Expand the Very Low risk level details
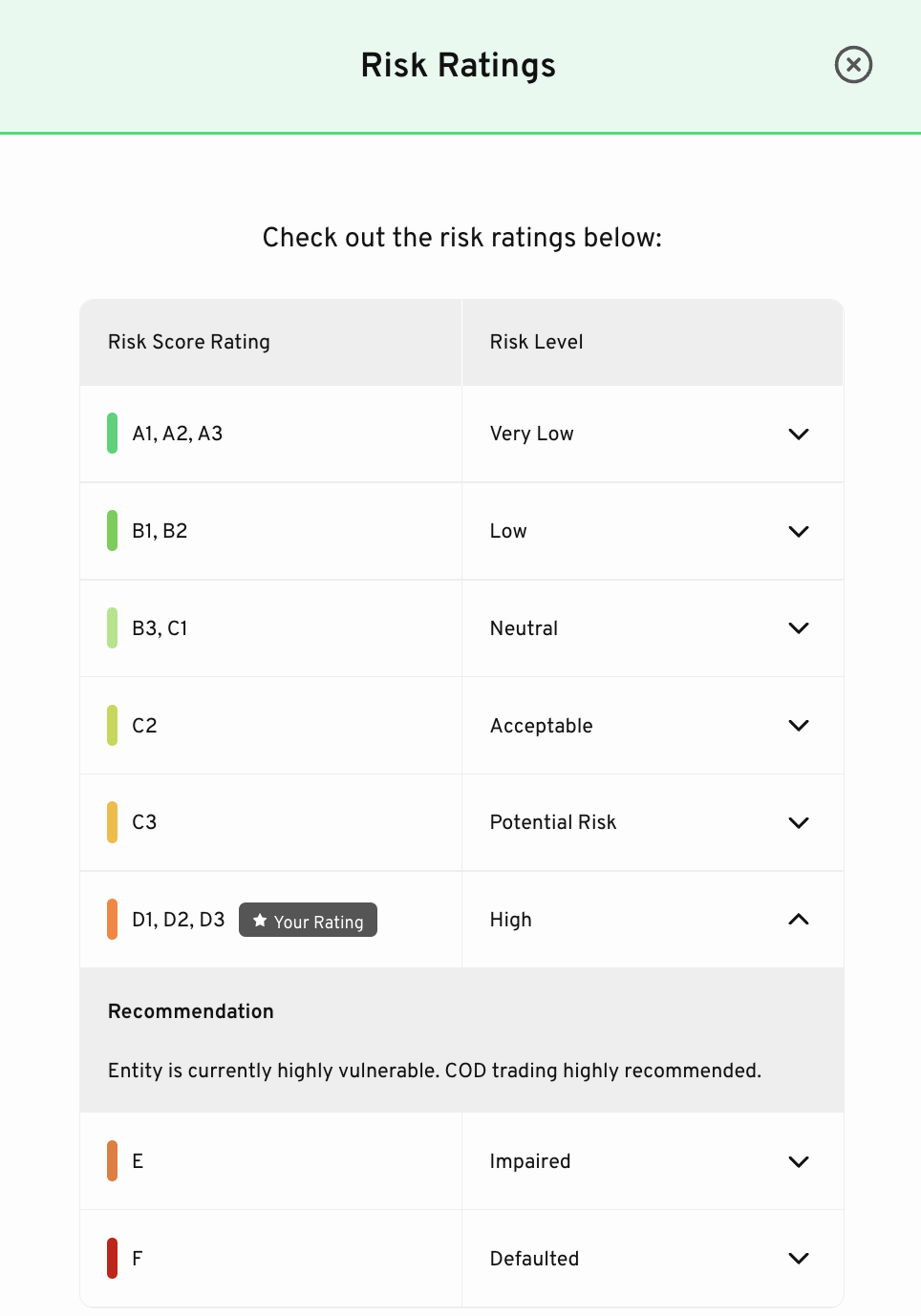This screenshot has width=921, height=1316. pos(799,434)
